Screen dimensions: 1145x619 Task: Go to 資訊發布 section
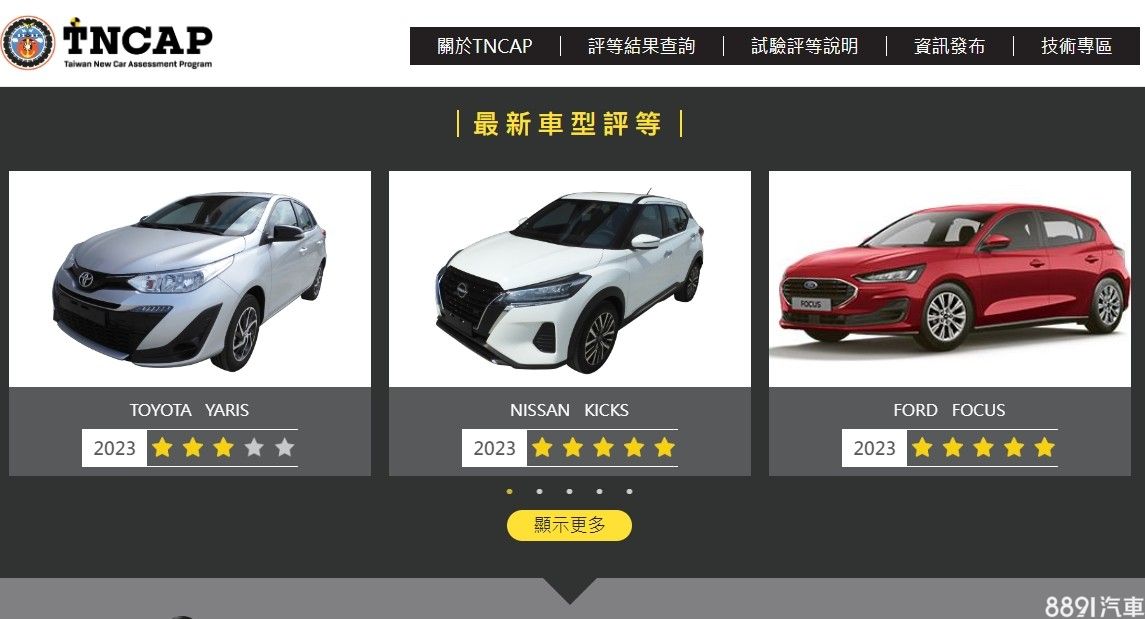coord(949,46)
